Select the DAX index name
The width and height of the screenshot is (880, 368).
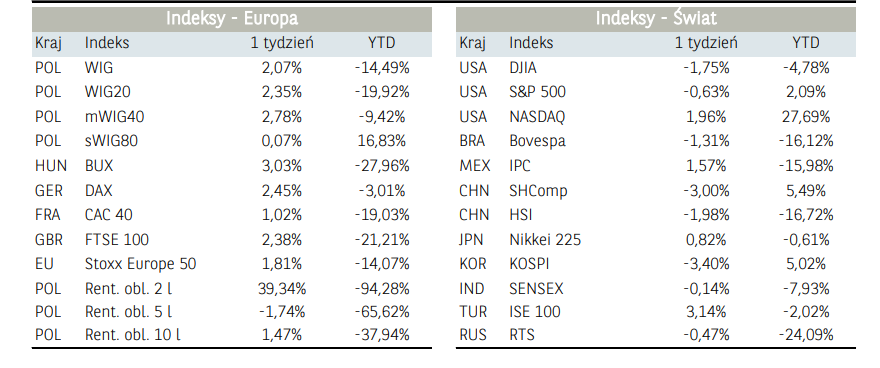(x=98, y=191)
